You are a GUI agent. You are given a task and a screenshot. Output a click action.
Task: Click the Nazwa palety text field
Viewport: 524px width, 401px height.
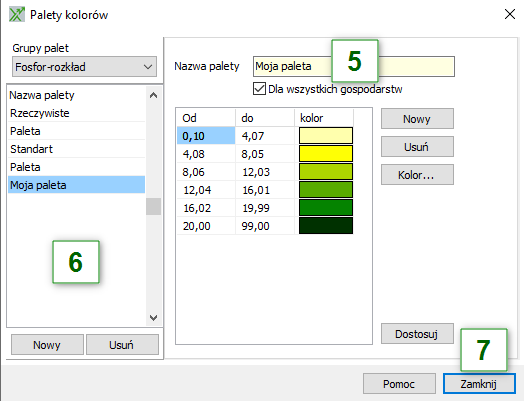354,66
